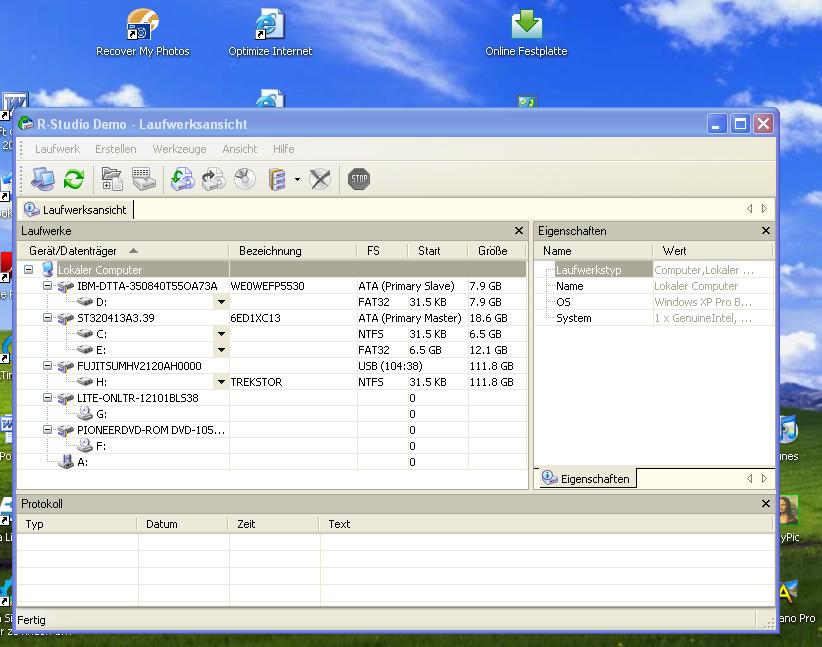Select the TREKSTOR label cell

(x=293, y=382)
